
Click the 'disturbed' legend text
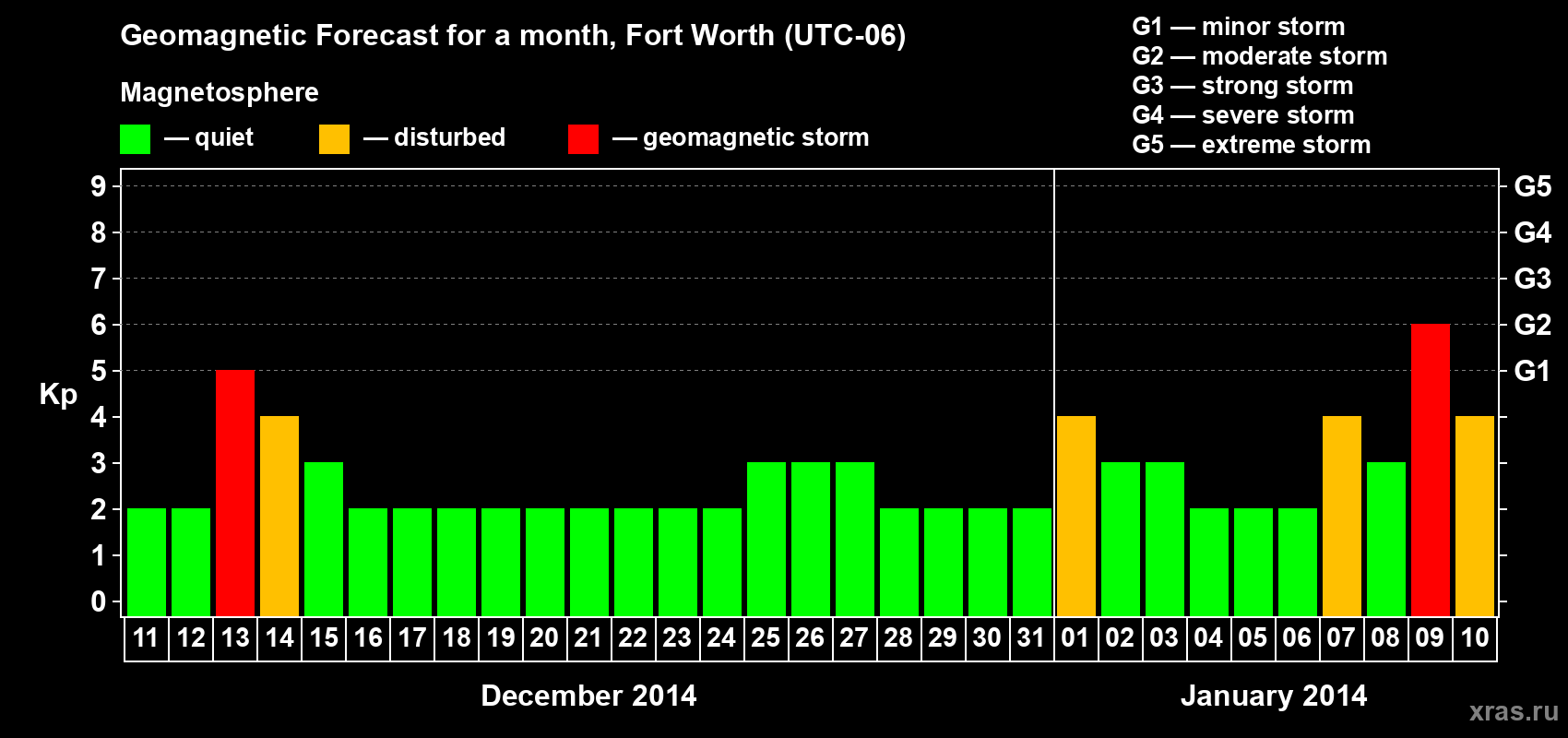point(449,137)
